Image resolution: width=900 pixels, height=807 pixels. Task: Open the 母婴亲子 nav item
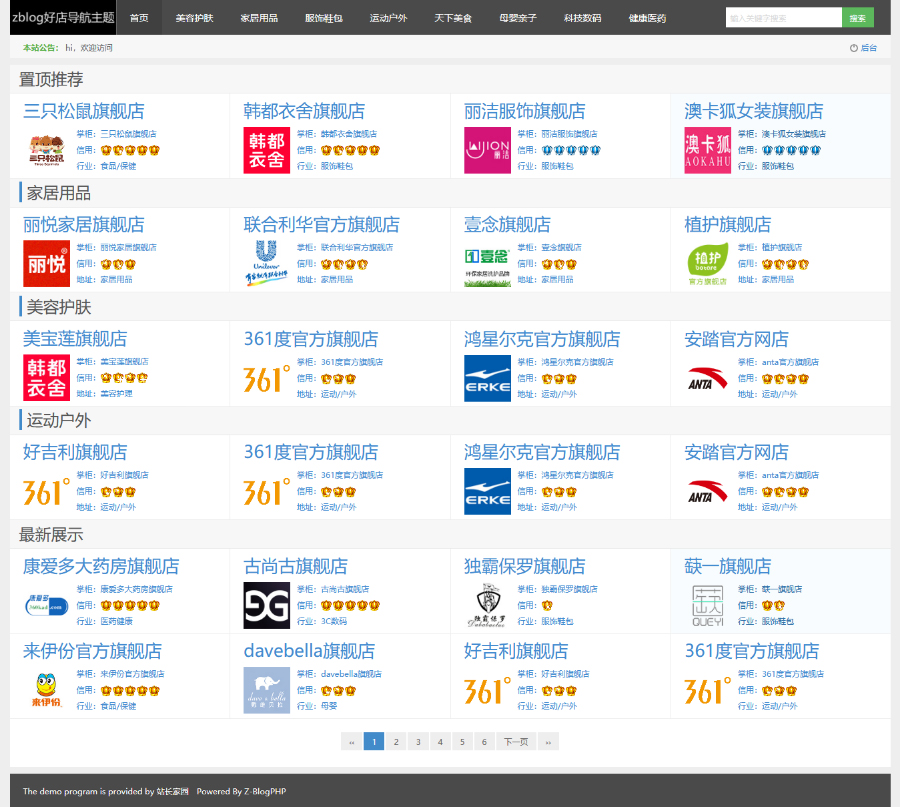tap(518, 18)
